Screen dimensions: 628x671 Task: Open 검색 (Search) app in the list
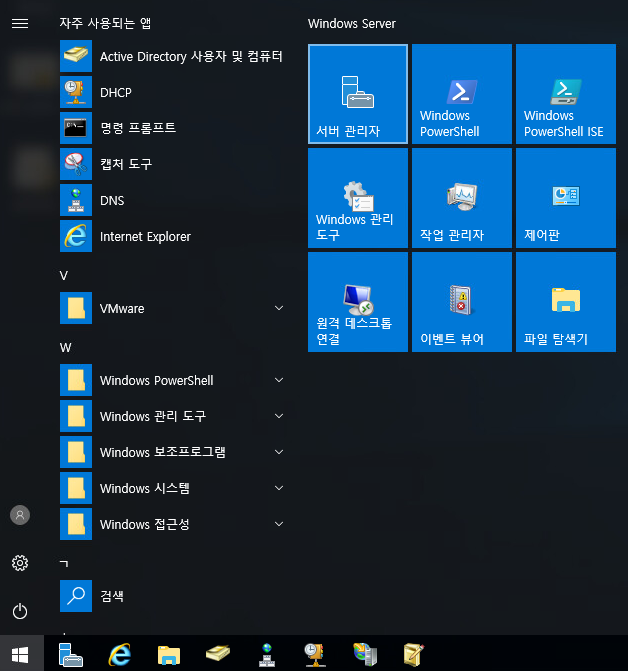[173, 596]
